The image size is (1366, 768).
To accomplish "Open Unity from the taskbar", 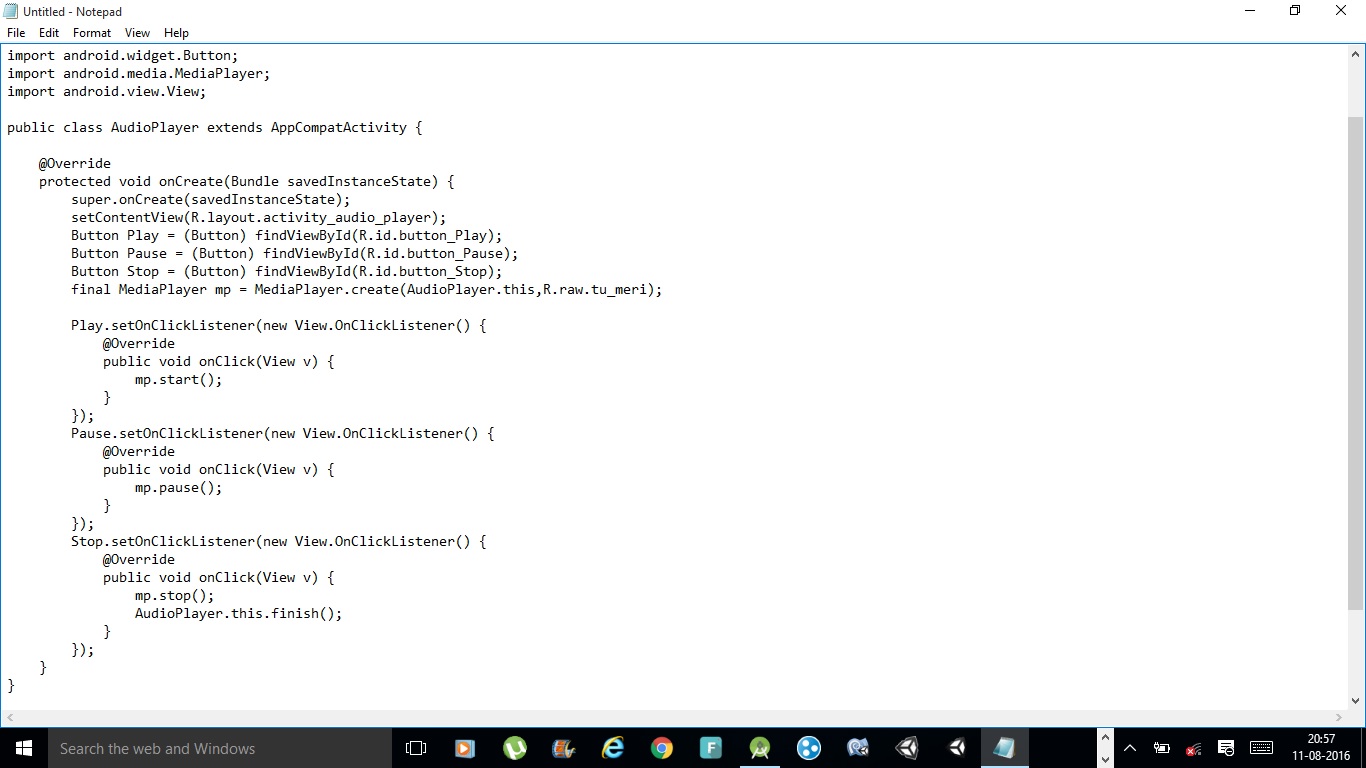I will tap(906, 748).
